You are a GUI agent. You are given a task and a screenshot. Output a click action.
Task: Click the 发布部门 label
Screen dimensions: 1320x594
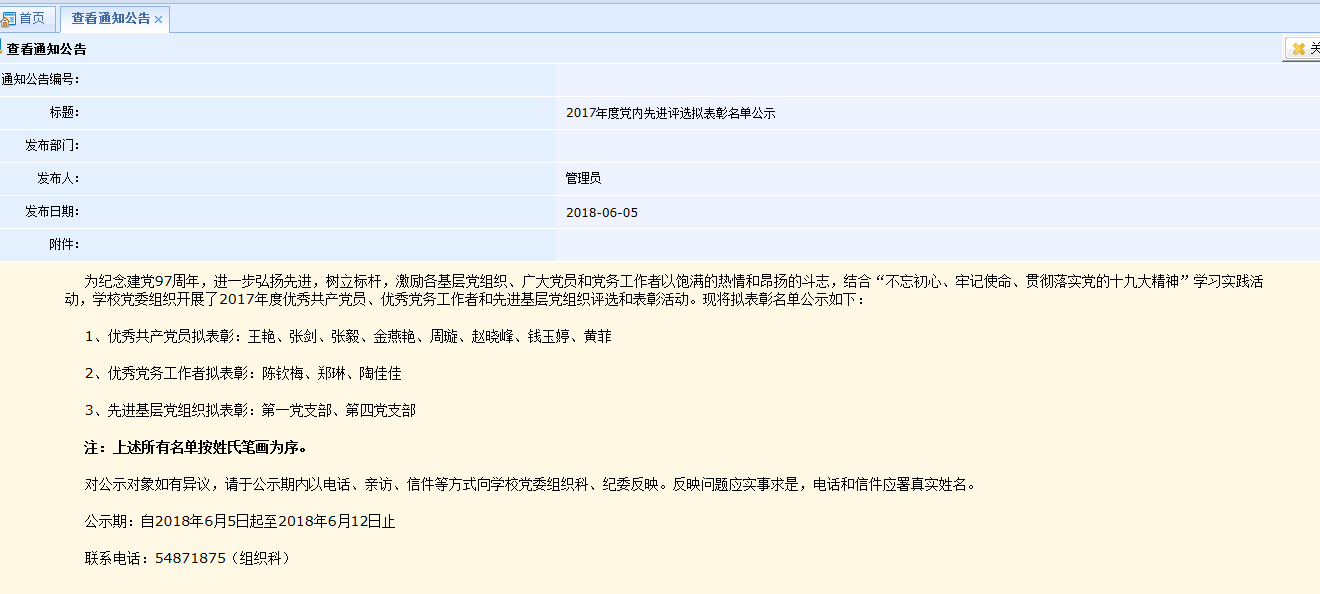click(52, 146)
